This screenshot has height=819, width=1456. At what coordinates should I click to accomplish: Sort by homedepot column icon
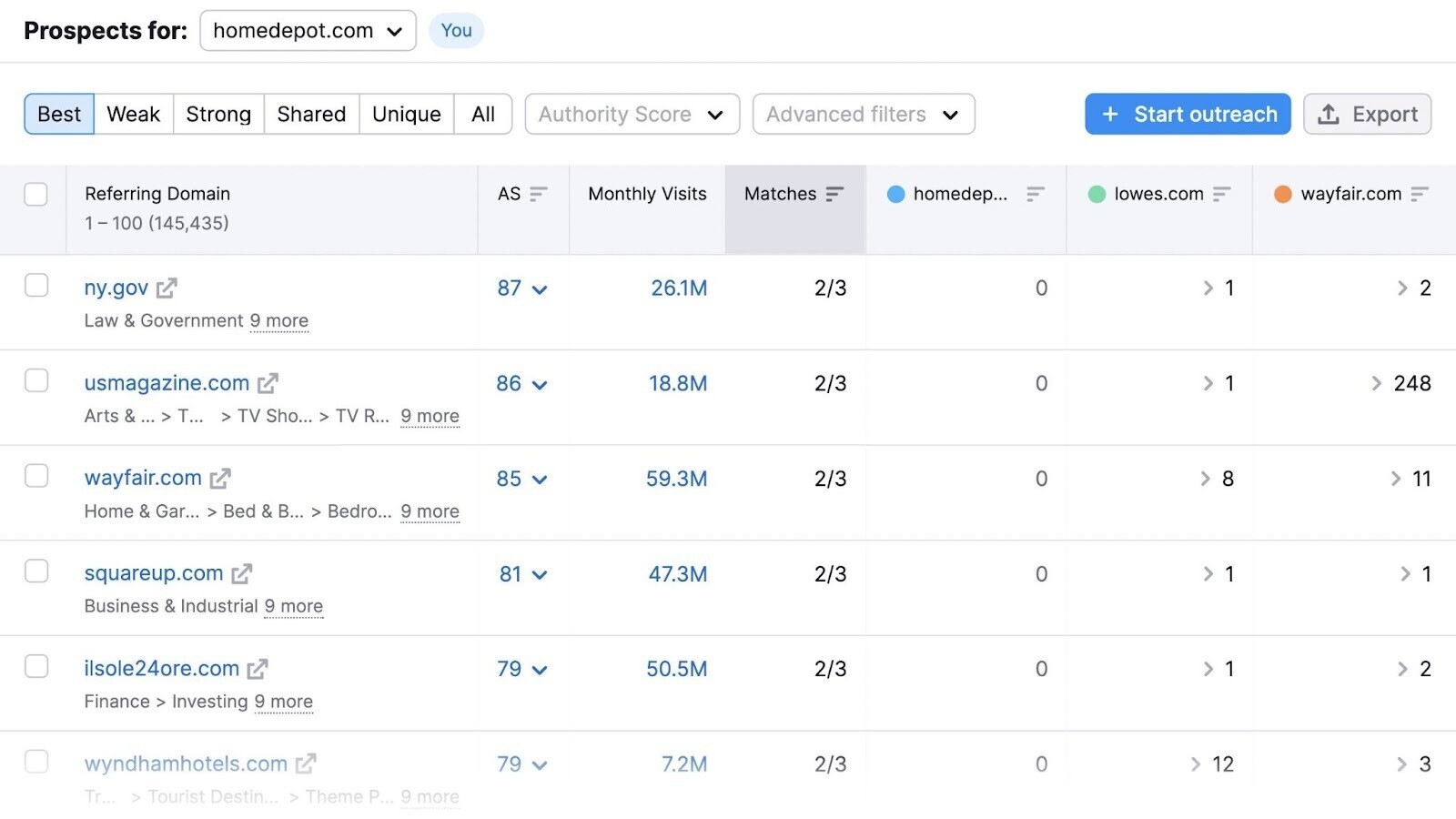pos(1035,194)
